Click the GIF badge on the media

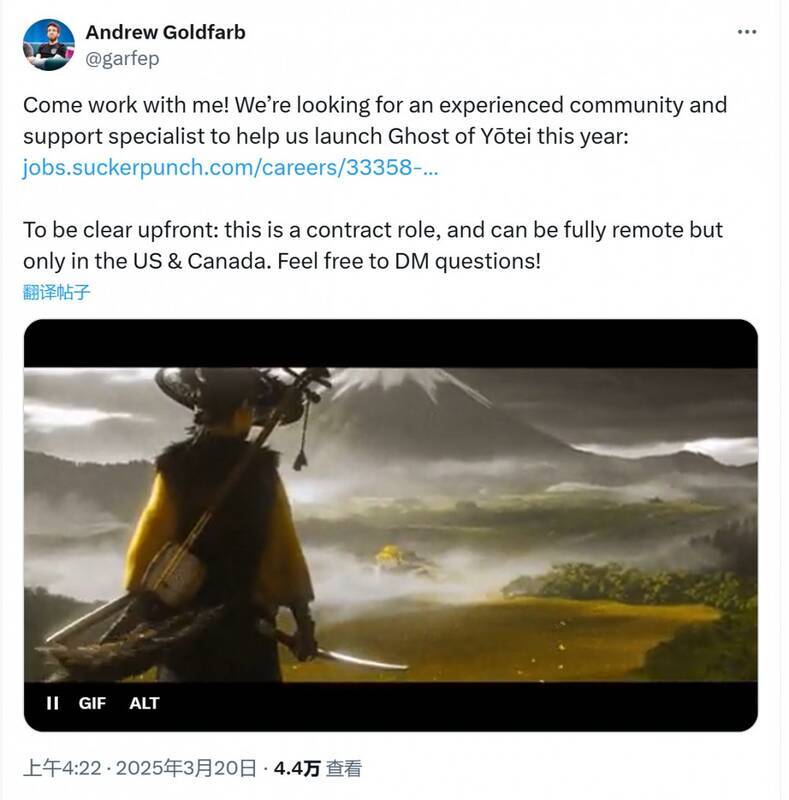(92, 703)
